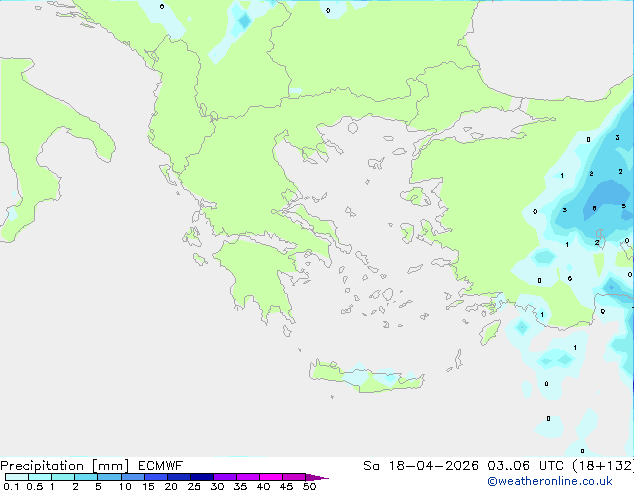Click the '50' legend scale value
Viewport: 634px width, 490px height.
click(x=309, y=486)
